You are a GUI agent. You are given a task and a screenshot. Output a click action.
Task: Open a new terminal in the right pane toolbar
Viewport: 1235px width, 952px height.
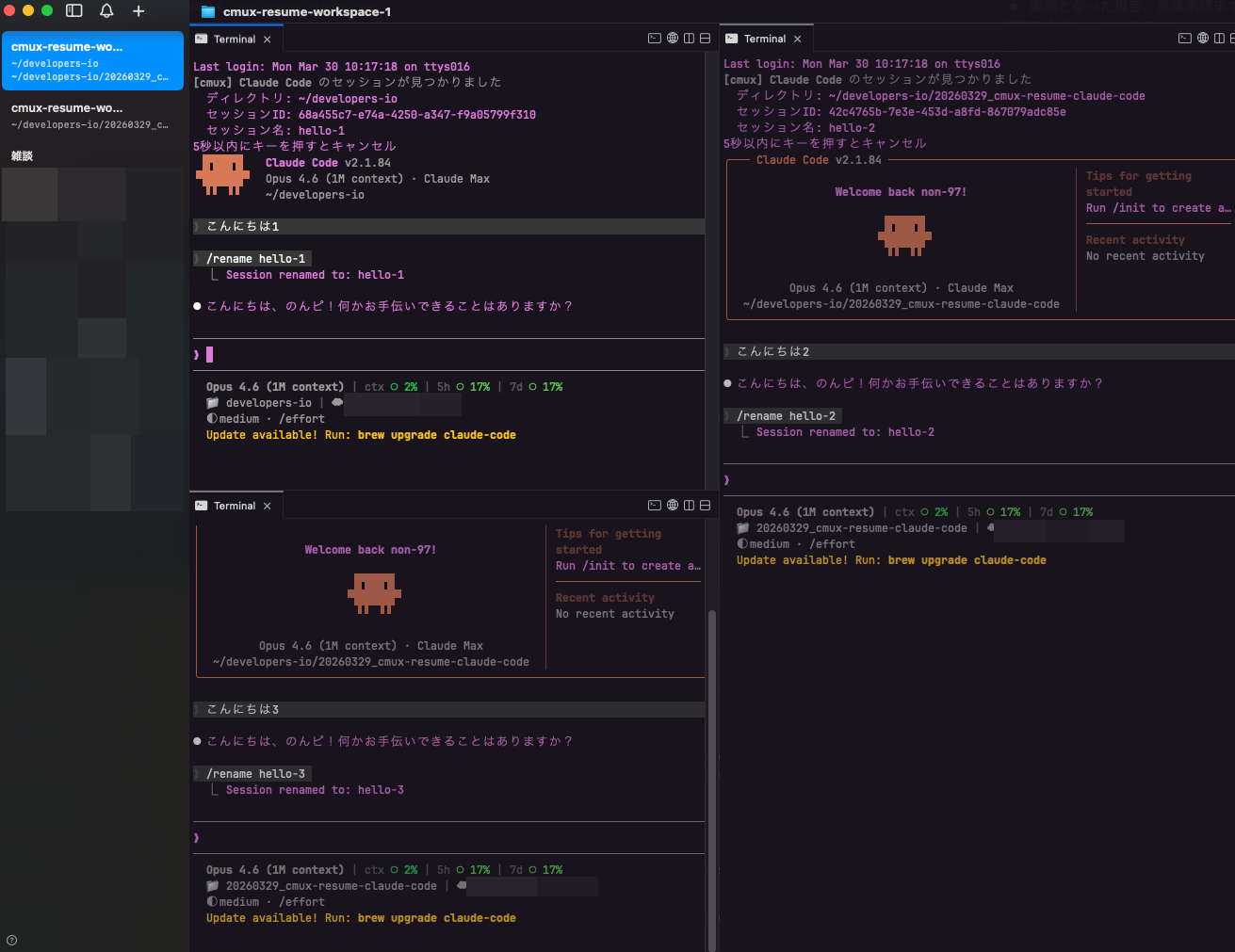pyautogui.click(x=1185, y=38)
